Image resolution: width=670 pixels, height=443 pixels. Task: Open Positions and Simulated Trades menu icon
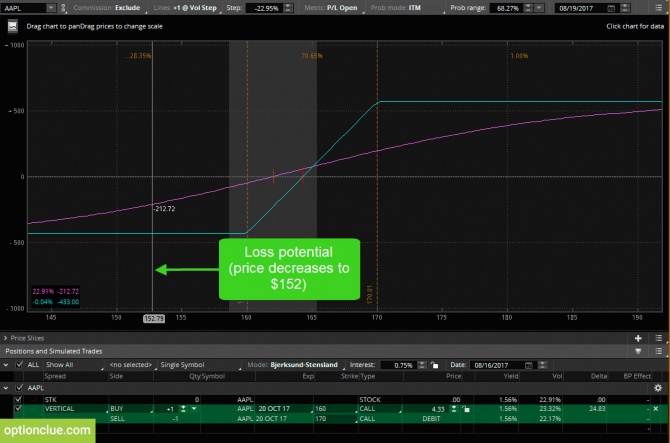tap(658, 351)
